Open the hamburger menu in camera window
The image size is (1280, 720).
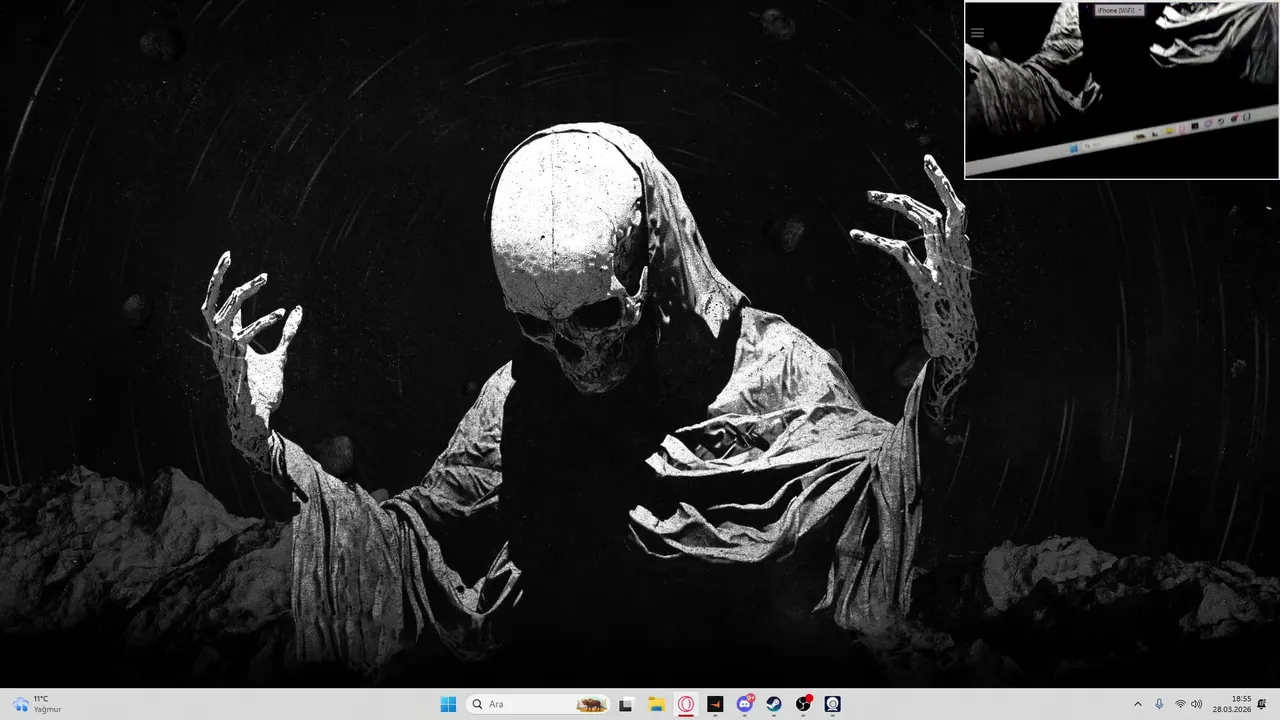pos(977,32)
